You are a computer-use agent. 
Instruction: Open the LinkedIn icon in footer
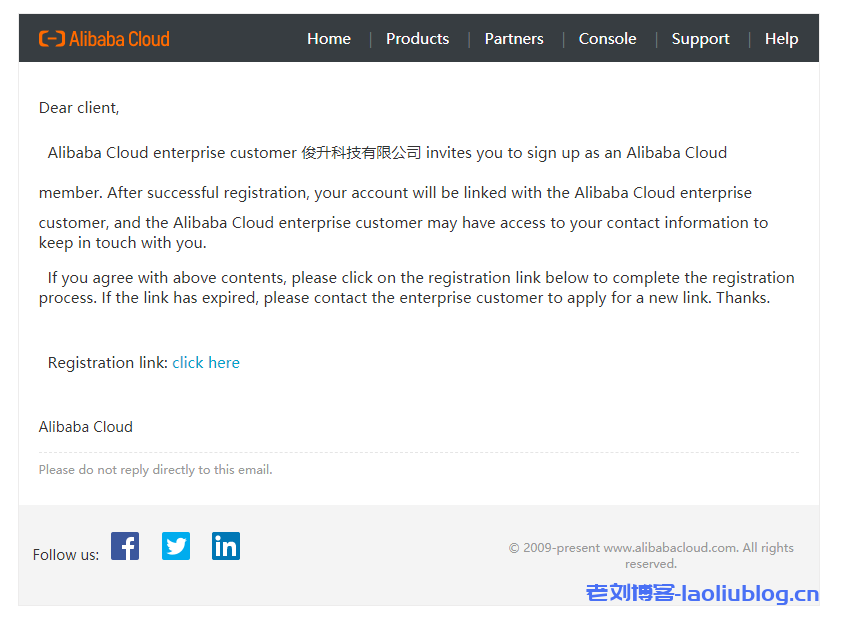click(226, 546)
